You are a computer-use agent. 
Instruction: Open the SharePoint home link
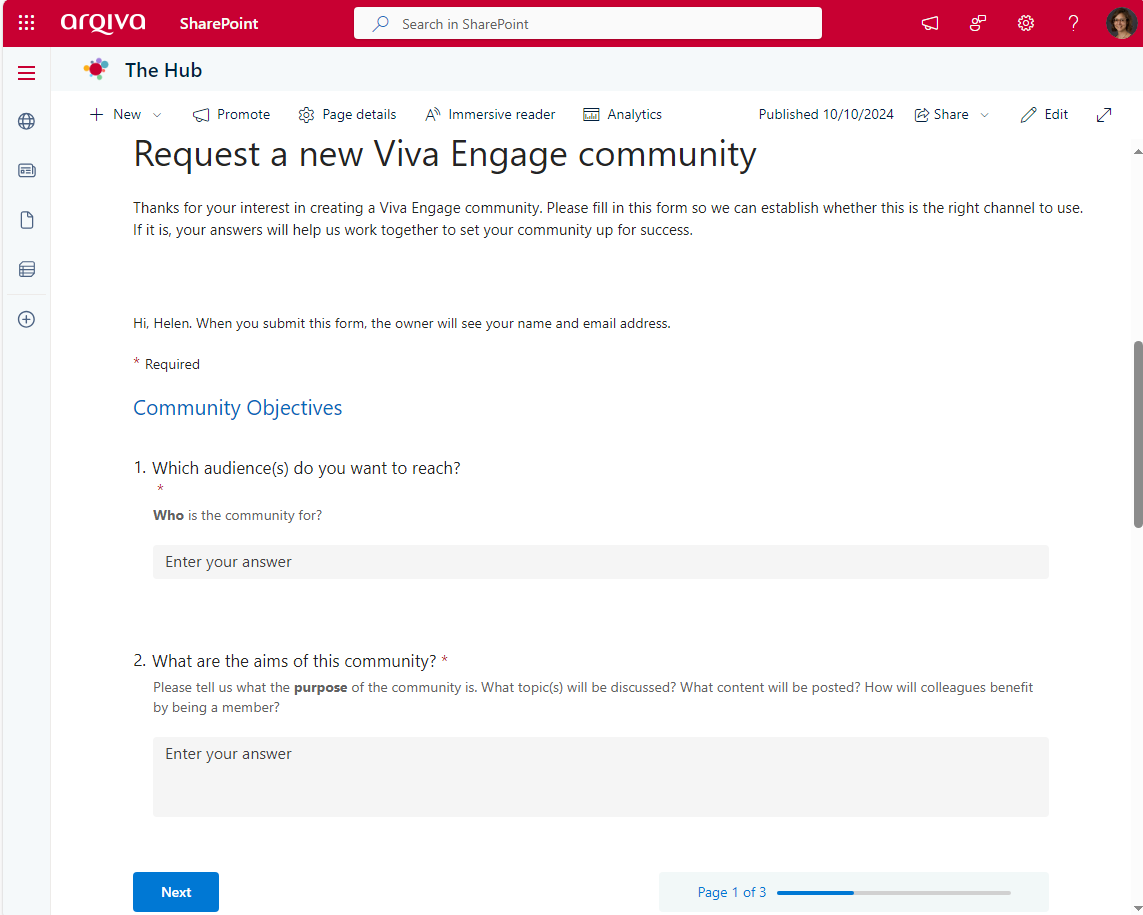point(219,23)
